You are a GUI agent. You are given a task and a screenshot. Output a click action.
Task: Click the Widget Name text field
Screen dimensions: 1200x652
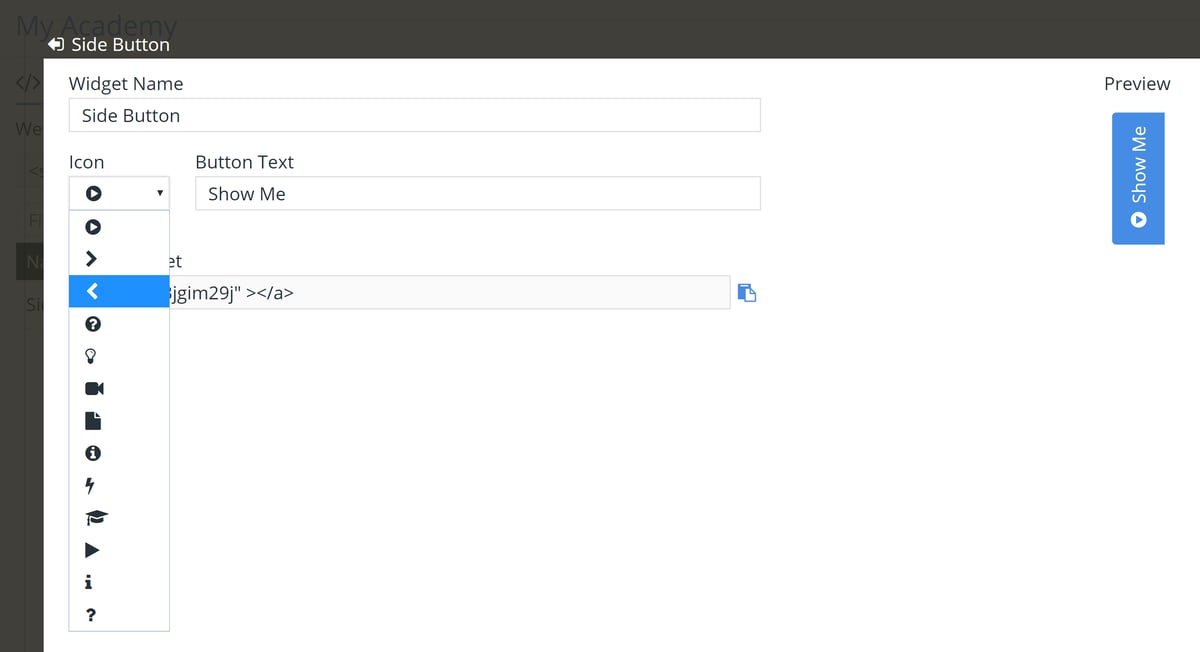click(414, 115)
